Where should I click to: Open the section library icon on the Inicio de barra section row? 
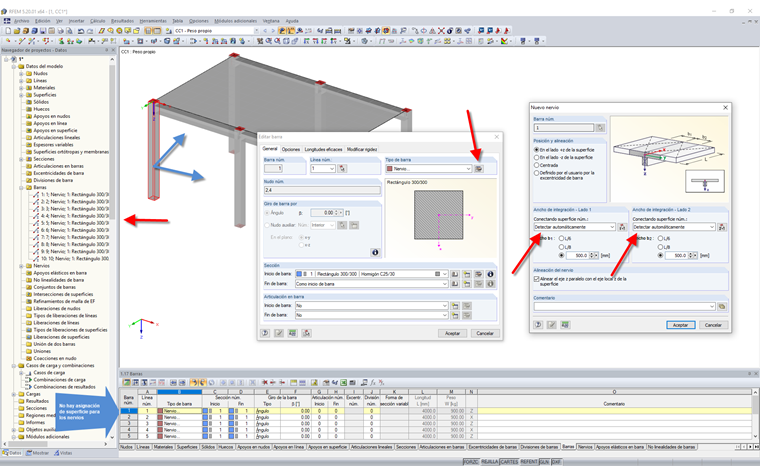tap(455, 274)
